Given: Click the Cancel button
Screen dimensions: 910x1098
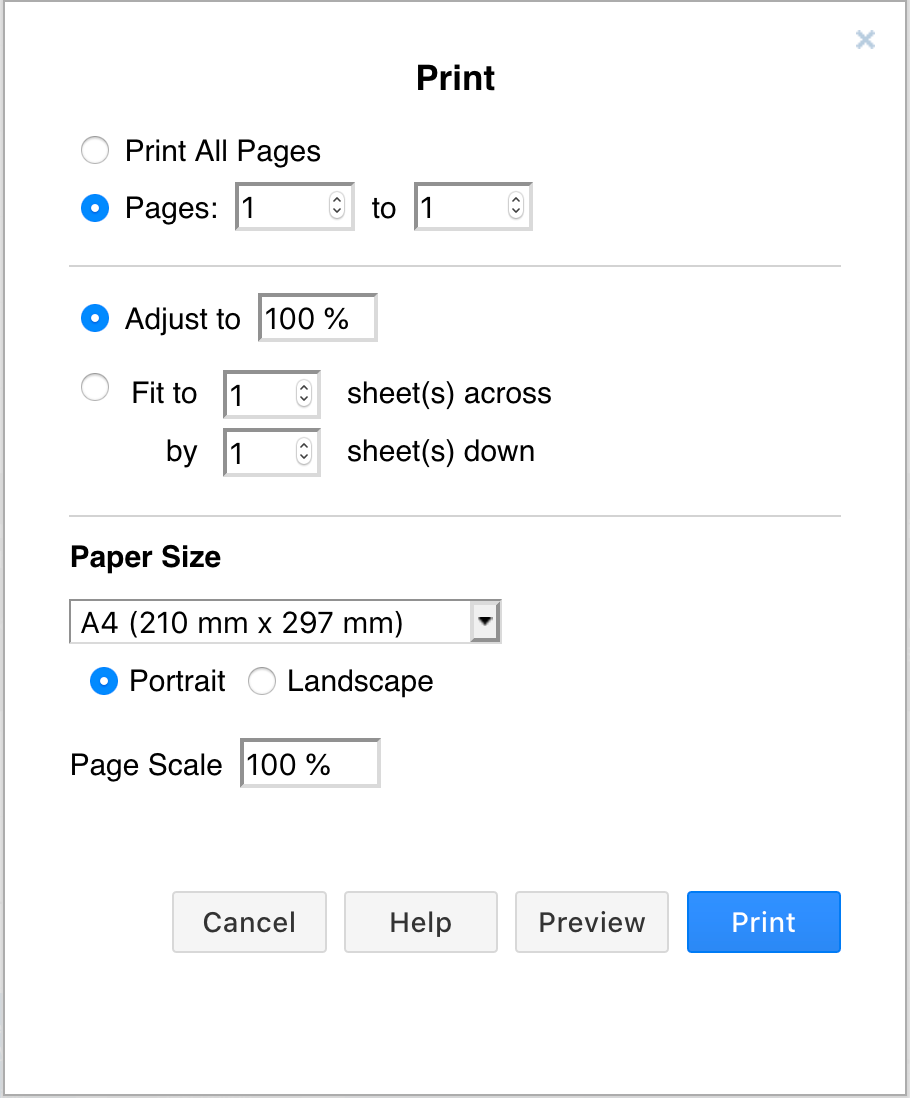Looking at the screenshot, I should [249, 922].
